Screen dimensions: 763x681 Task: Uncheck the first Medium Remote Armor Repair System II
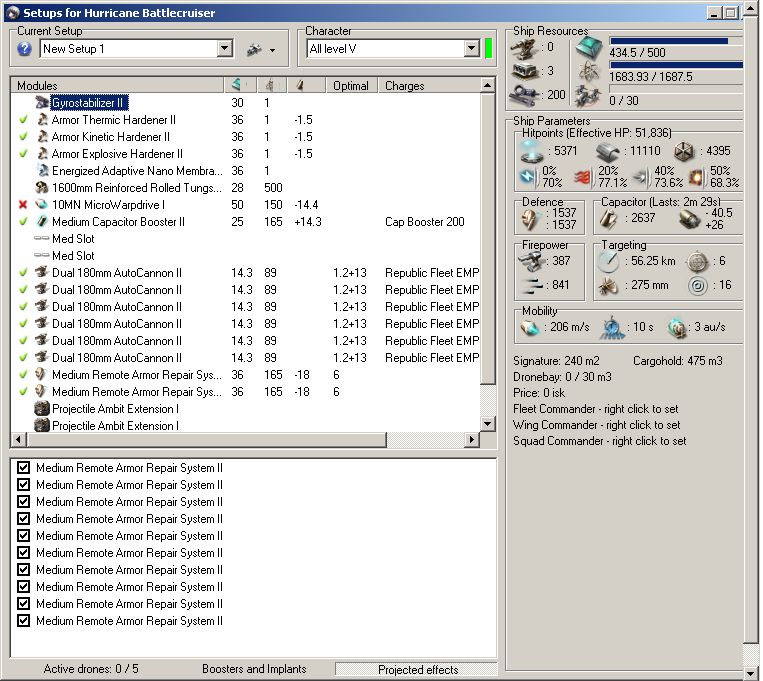[x=24, y=468]
